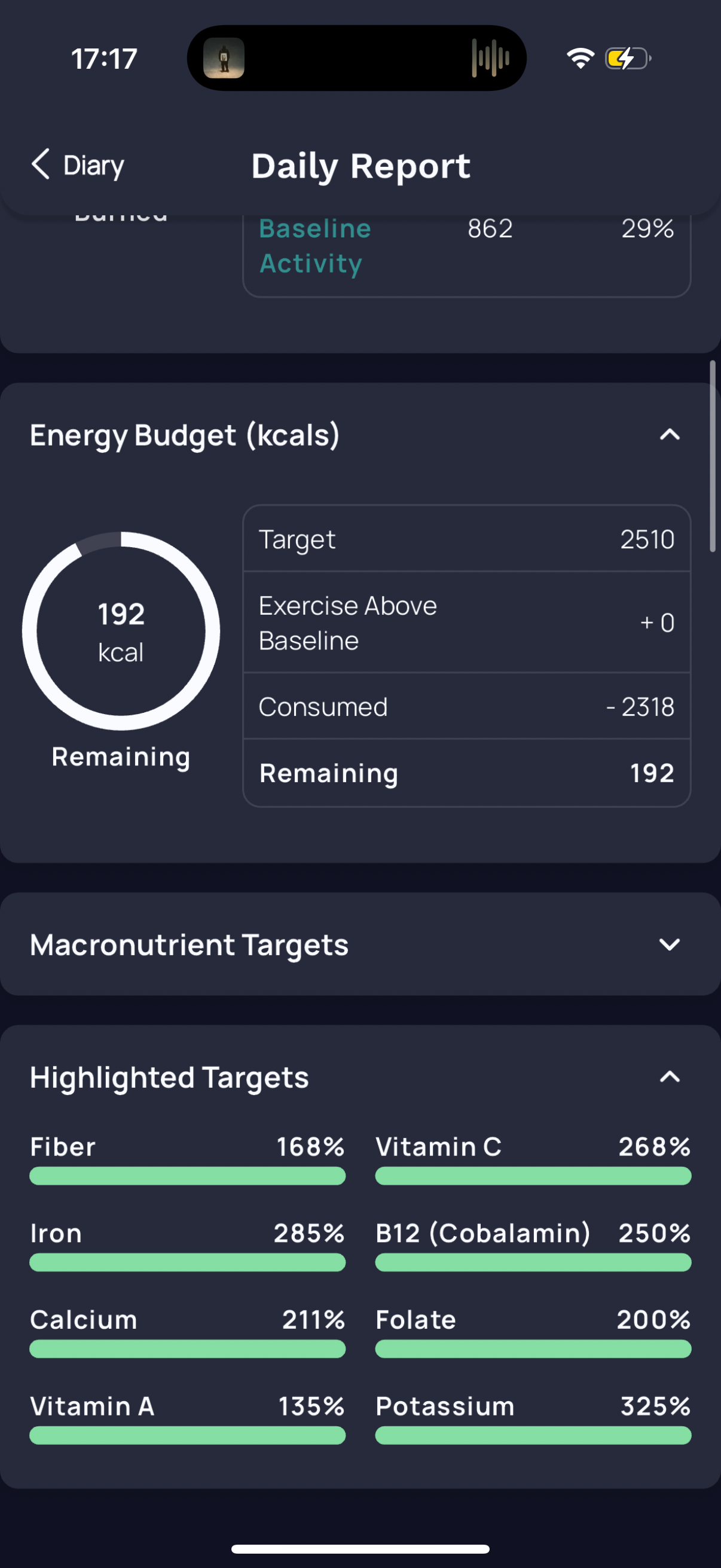Tap the now-playing album art thumbnail
The image size is (721, 1568).
tap(224, 59)
